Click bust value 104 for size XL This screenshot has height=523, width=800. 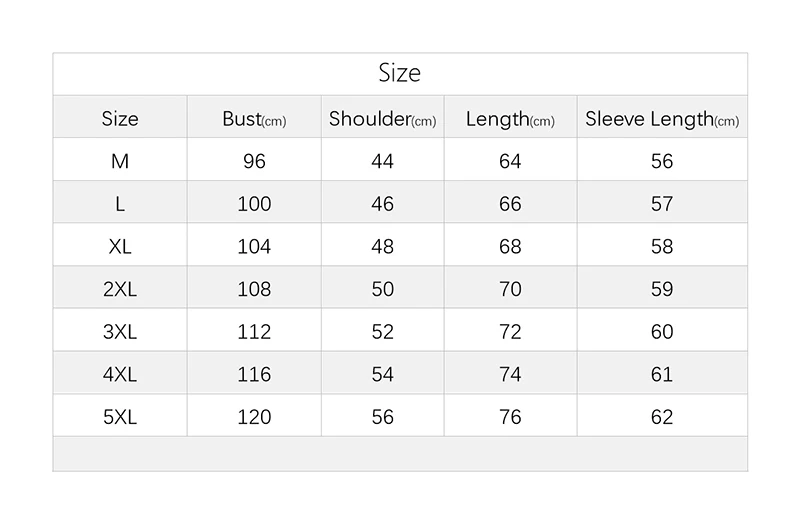(254, 246)
